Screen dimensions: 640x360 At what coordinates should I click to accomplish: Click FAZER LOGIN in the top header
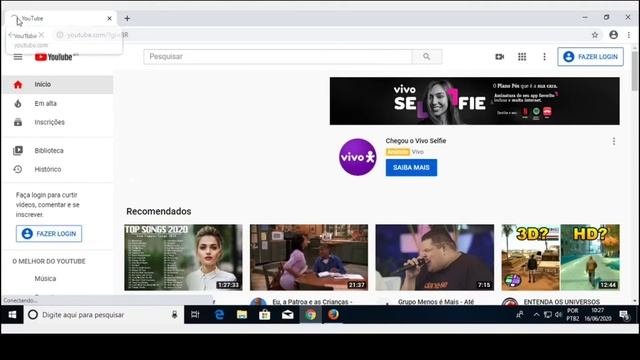tap(590, 57)
